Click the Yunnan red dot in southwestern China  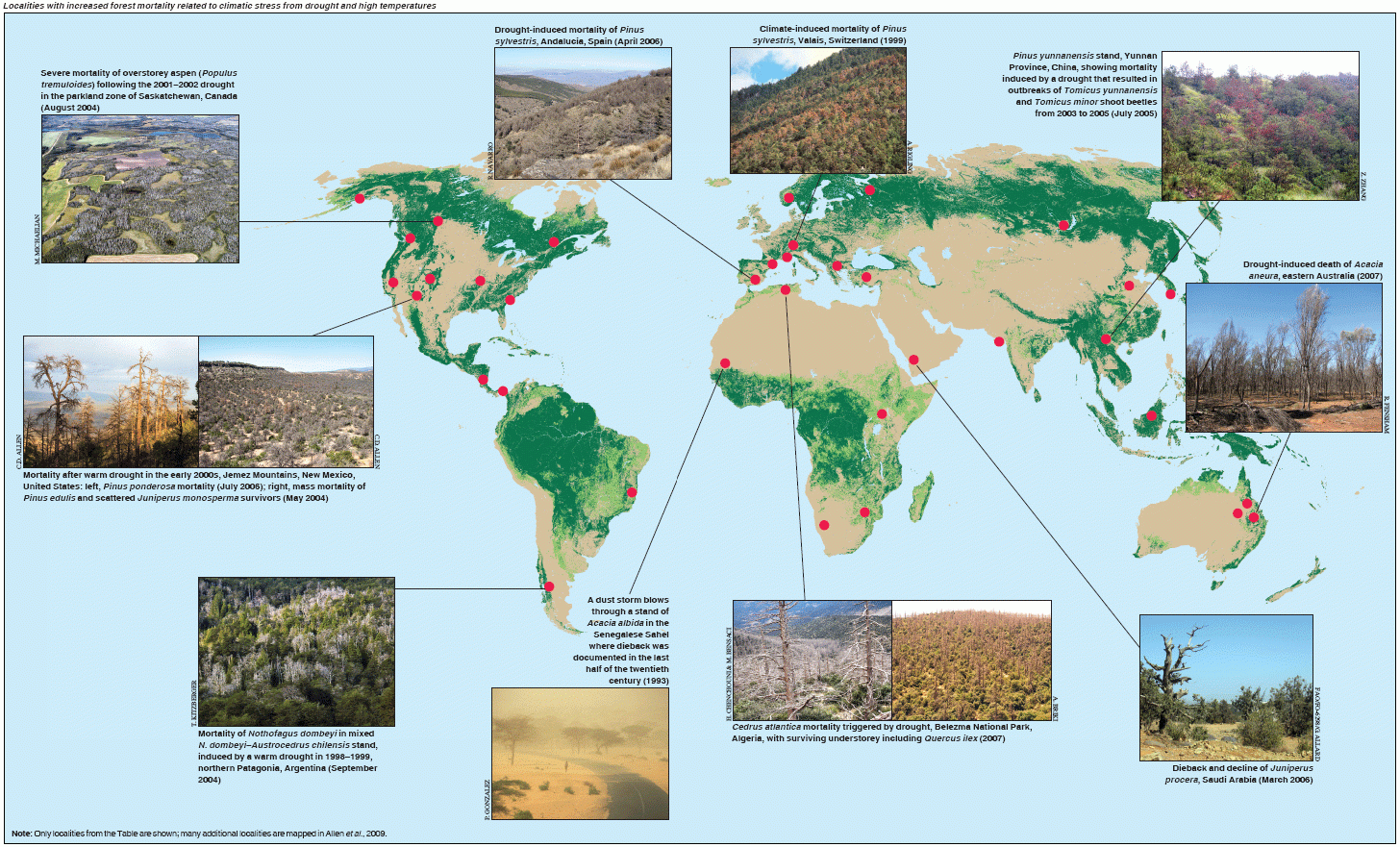click(x=1107, y=338)
